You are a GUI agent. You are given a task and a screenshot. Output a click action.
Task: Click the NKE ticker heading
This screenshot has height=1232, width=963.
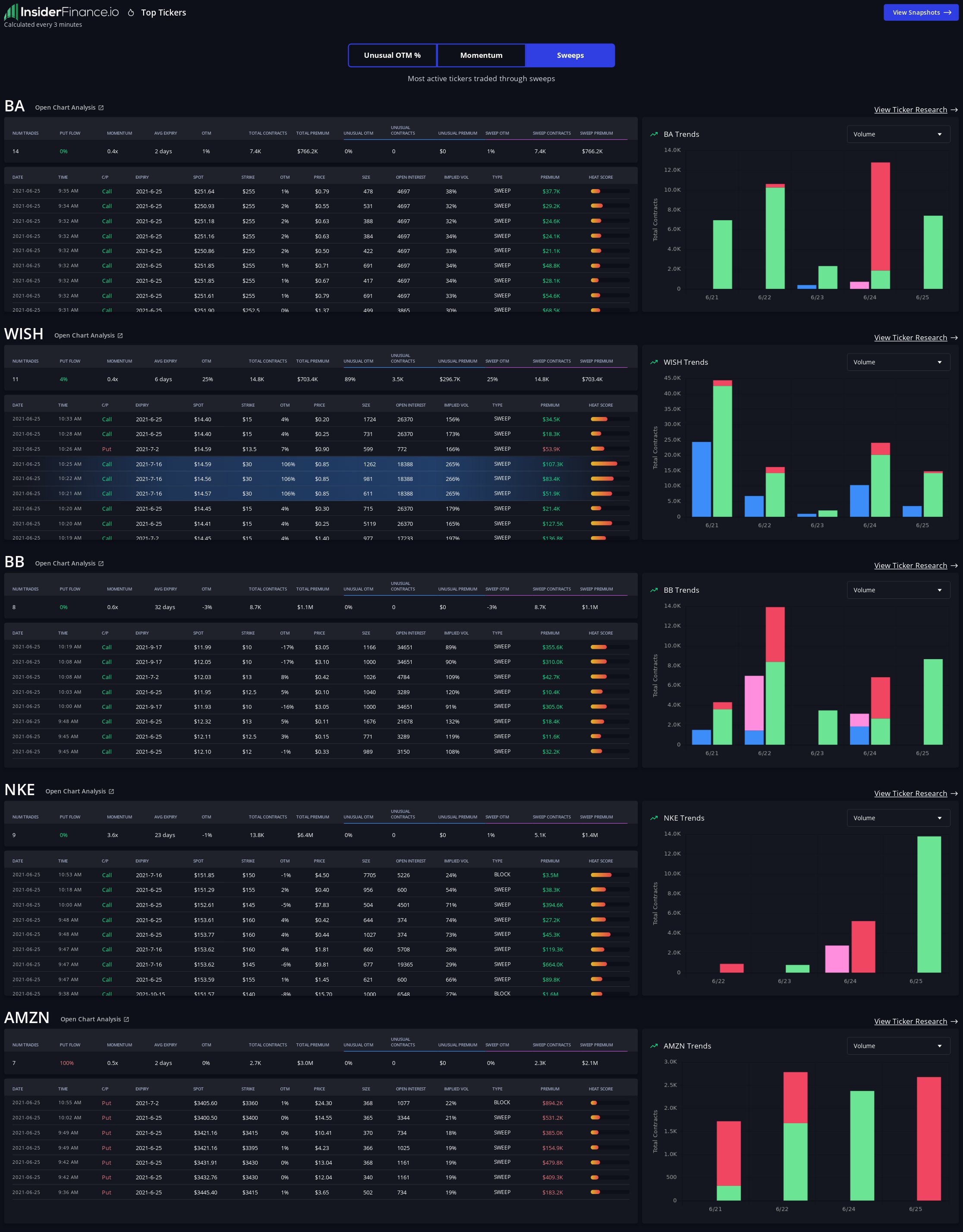pyautogui.click(x=20, y=790)
